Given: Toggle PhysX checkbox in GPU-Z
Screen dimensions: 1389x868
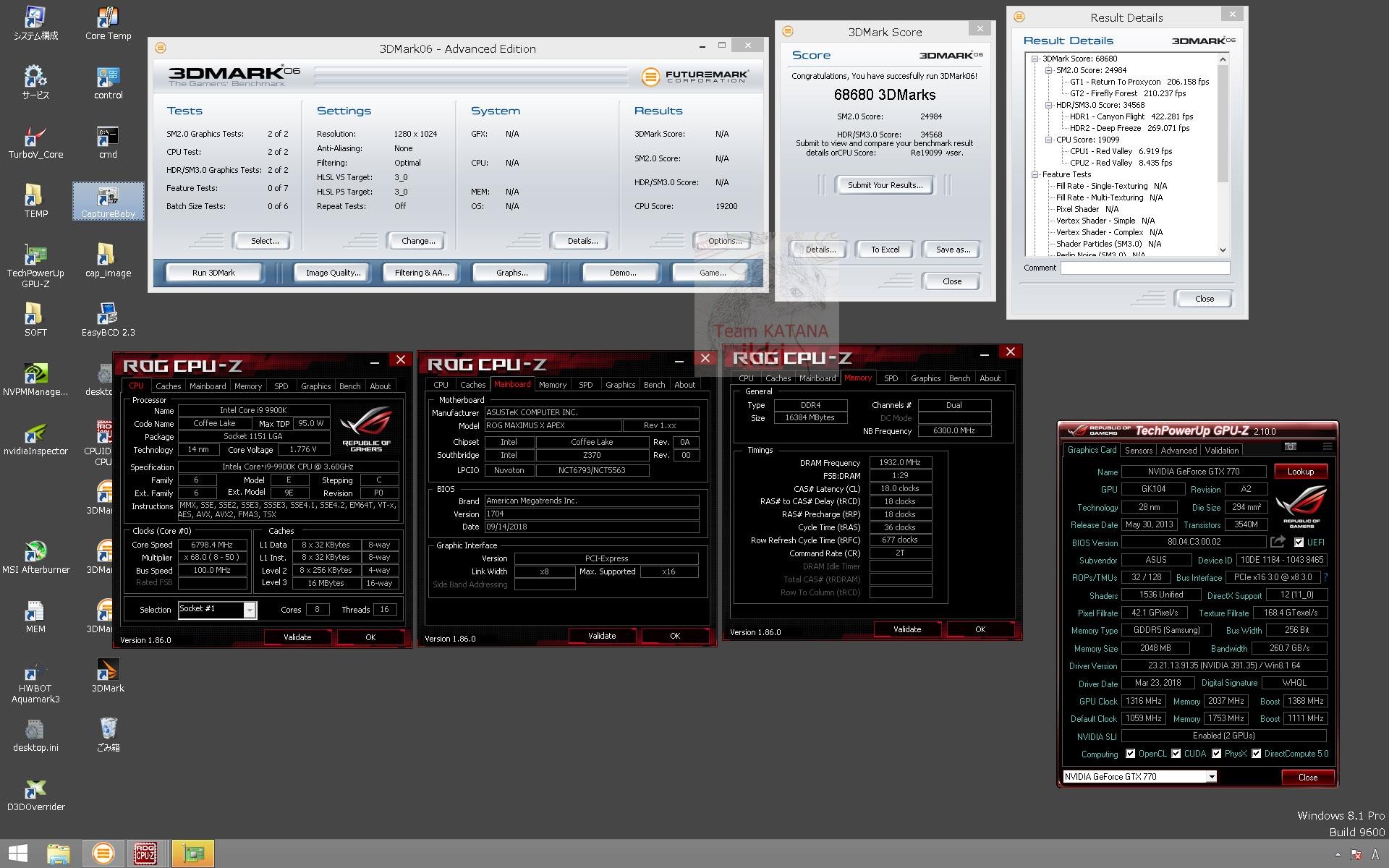Looking at the screenshot, I should click(x=1216, y=754).
